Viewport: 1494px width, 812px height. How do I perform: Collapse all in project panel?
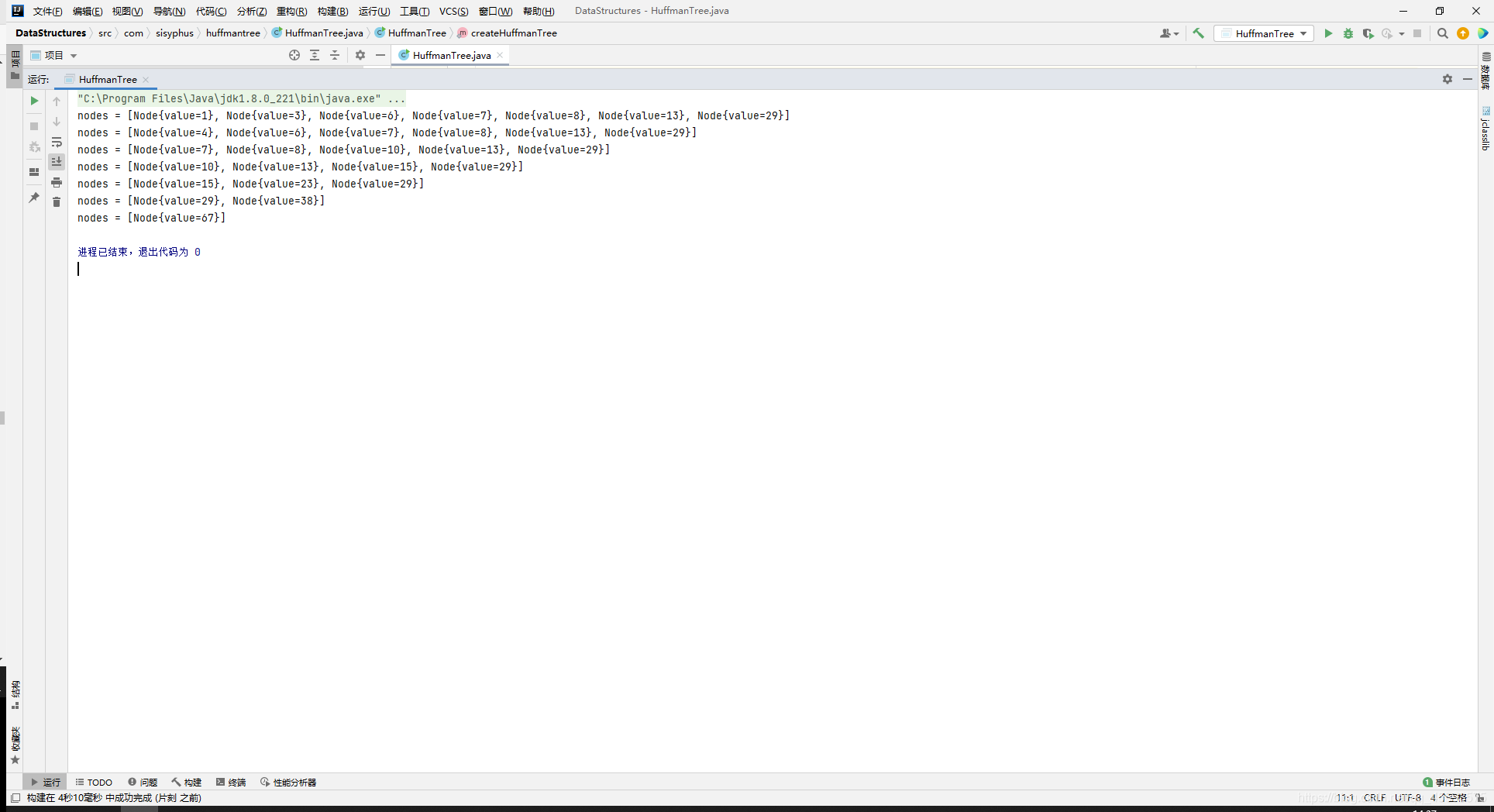335,55
